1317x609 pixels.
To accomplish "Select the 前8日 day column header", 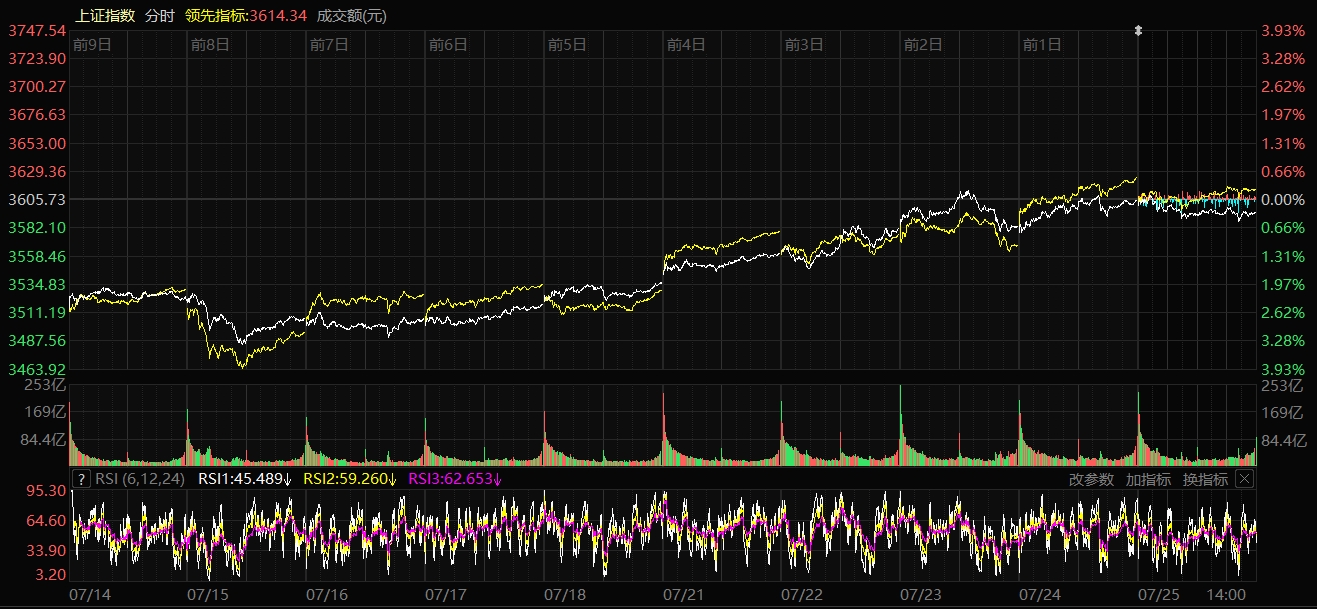I will pos(210,44).
